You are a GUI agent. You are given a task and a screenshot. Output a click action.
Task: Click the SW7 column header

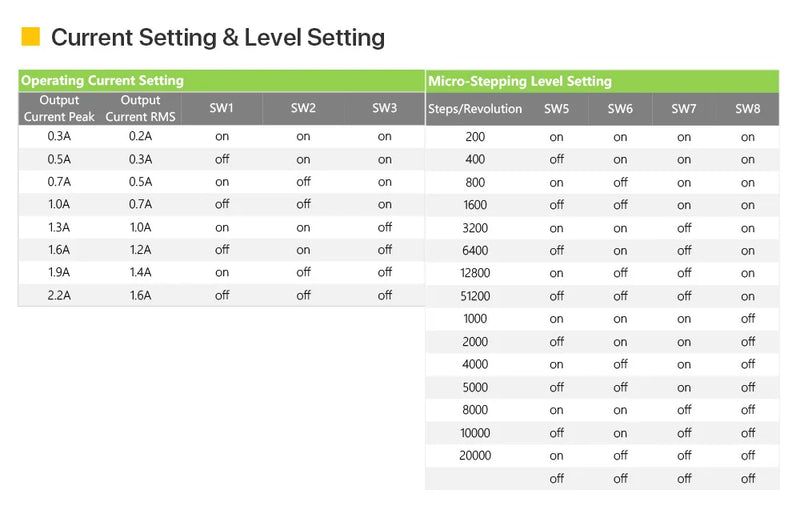tap(684, 109)
